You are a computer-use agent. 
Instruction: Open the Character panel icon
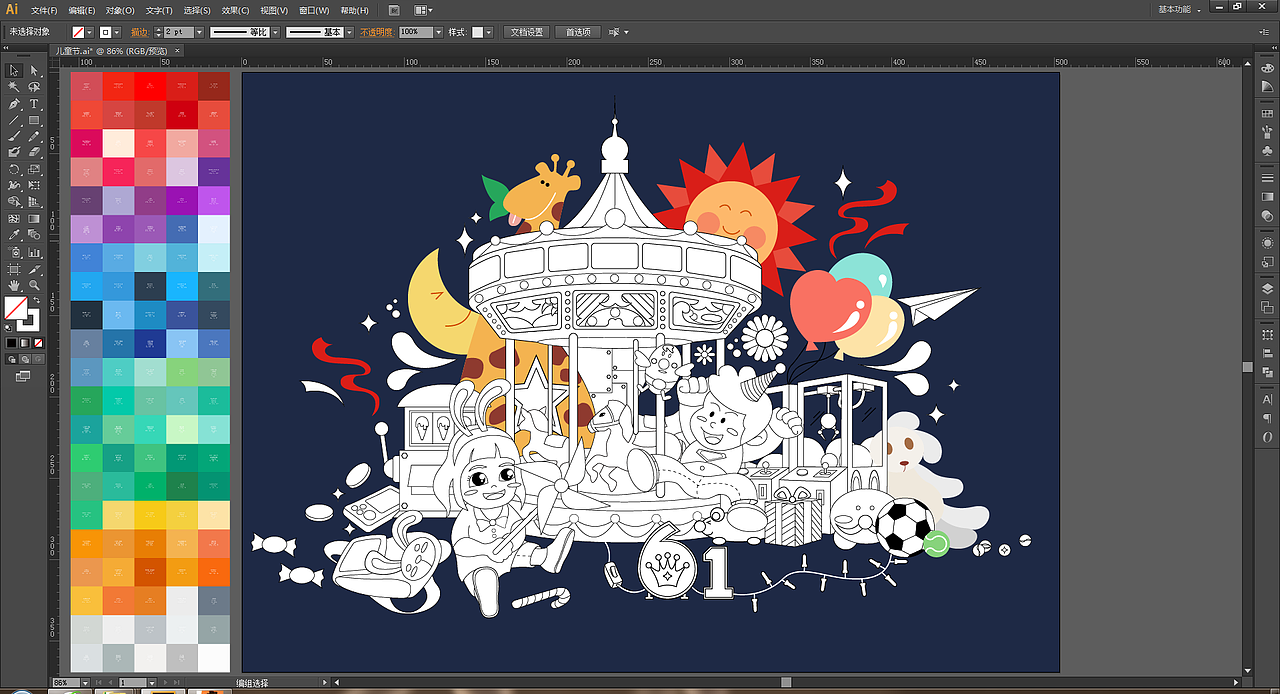(1267, 399)
